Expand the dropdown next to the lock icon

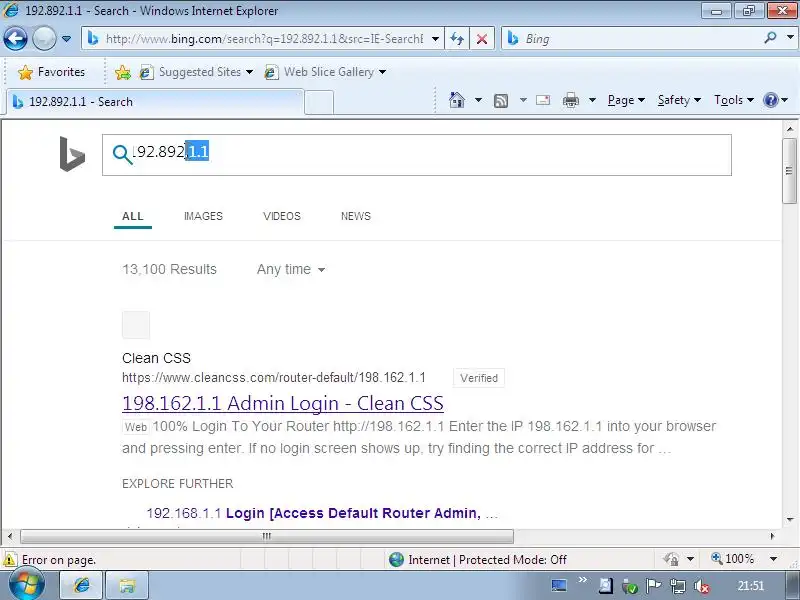tap(690, 559)
